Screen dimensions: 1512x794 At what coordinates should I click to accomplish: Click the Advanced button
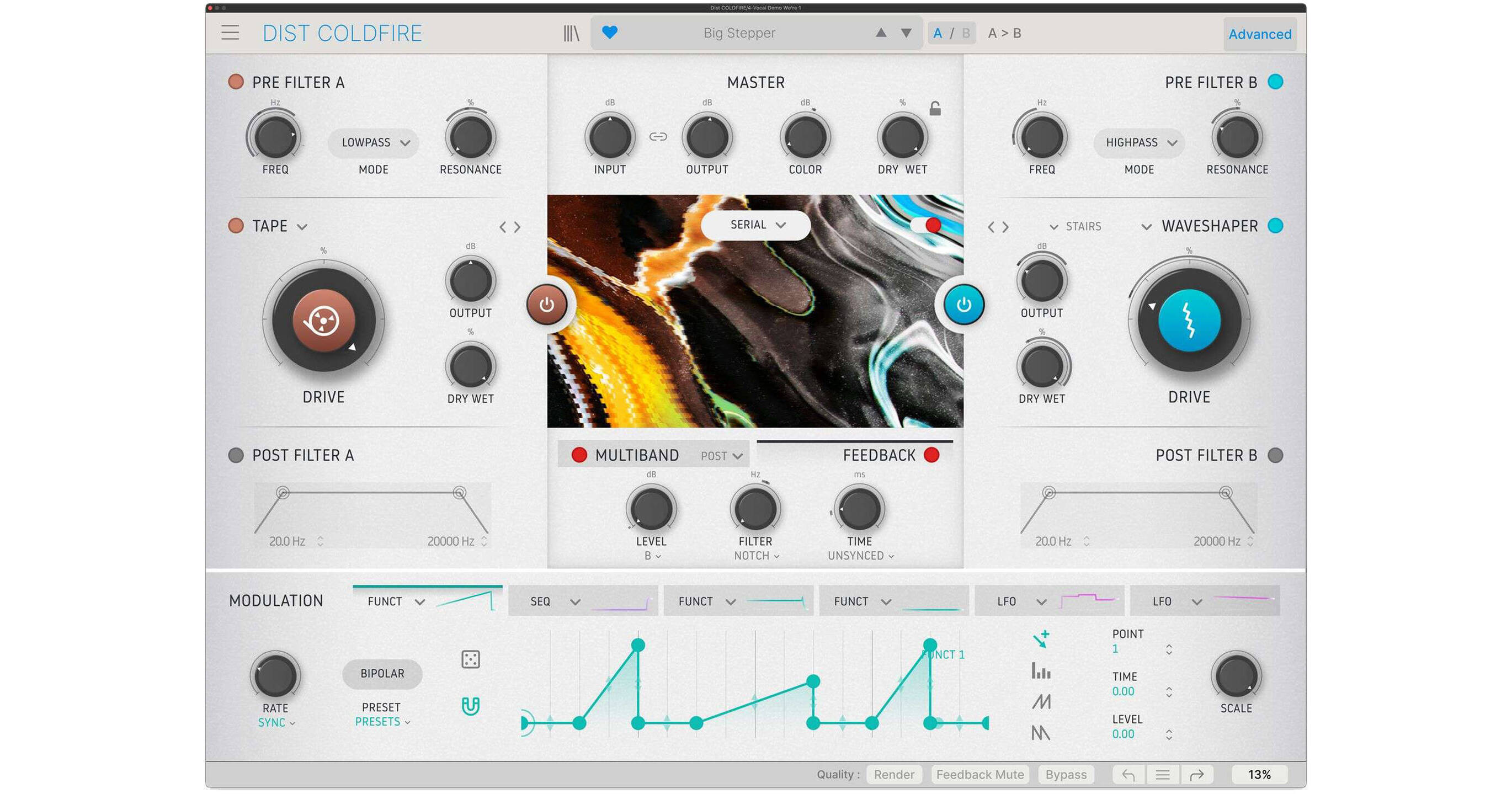pyautogui.click(x=1260, y=34)
